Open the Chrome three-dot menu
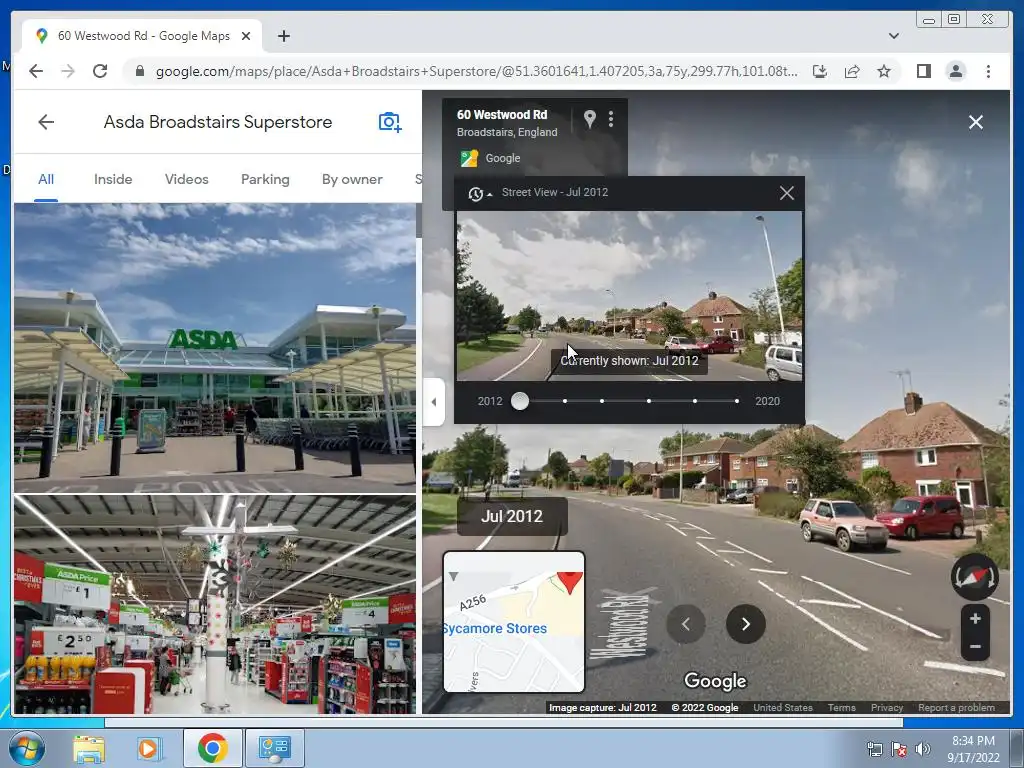 [988, 71]
